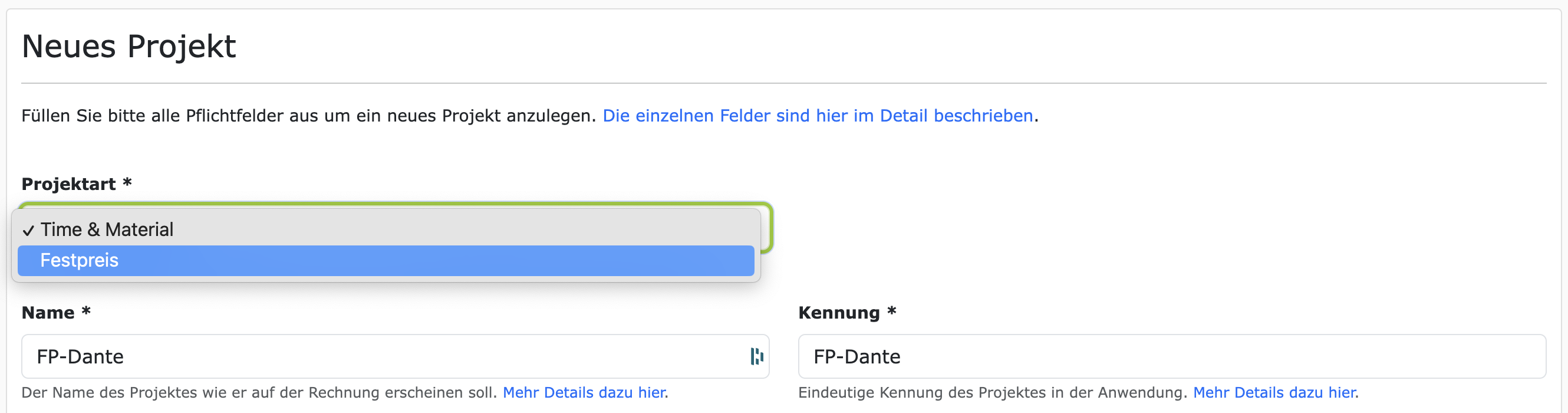Click Mehr Details dazu hier under Kennung
1568x413 pixels.
click(x=1276, y=392)
